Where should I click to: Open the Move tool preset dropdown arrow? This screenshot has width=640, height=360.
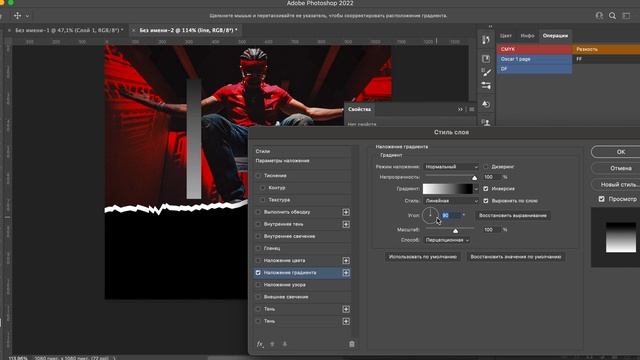click(x=27, y=16)
